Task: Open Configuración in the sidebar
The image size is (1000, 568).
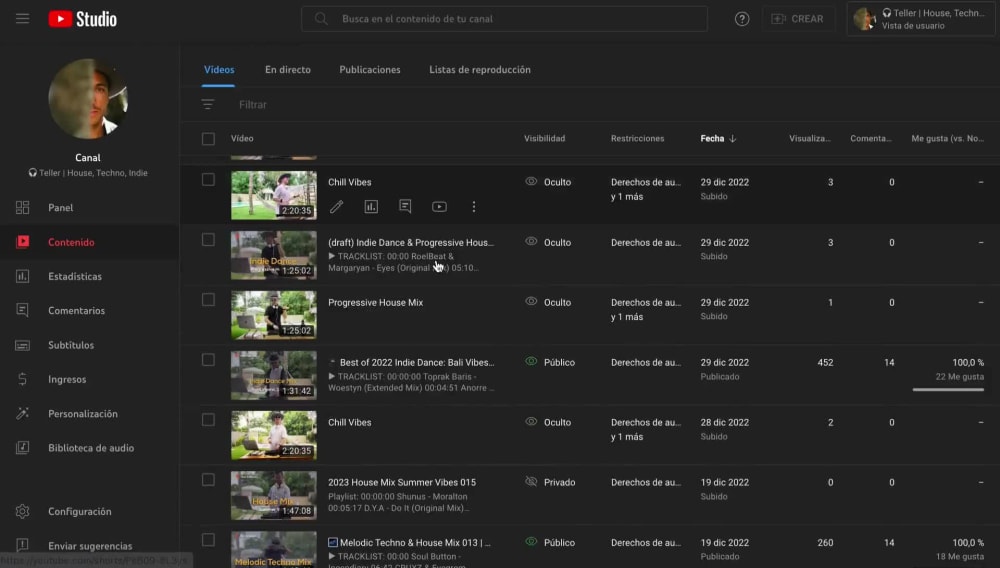Action: 89,511
